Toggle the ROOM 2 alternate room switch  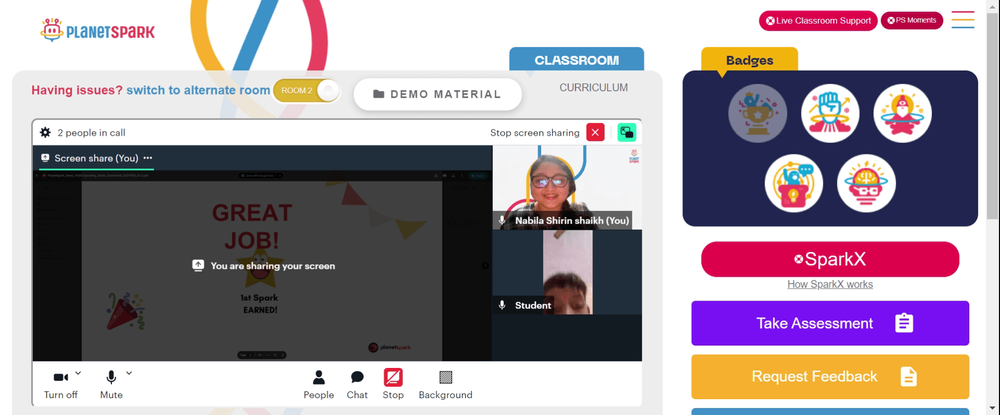(306, 91)
